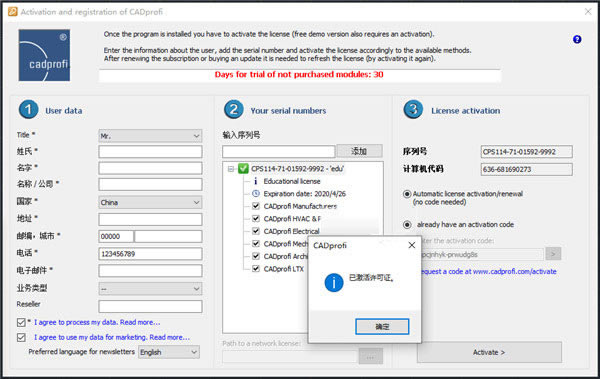The height and width of the screenshot is (379, 600).
Task: Open the country dropdown showing China
Action: click(150, 202)
